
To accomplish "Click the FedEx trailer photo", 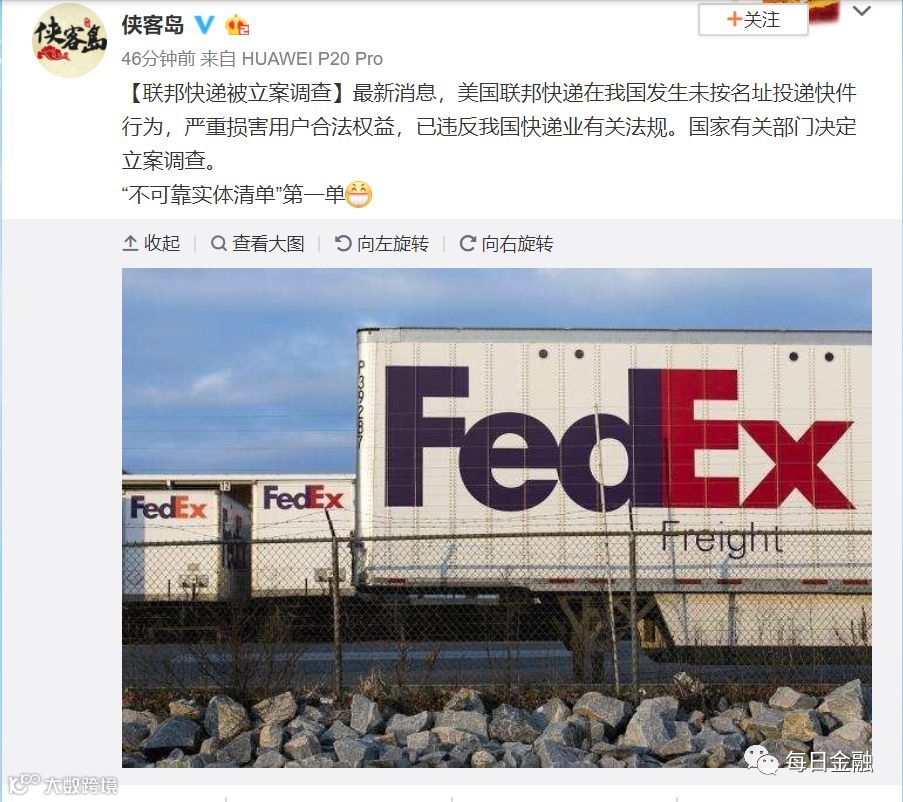I will point(496,518).
